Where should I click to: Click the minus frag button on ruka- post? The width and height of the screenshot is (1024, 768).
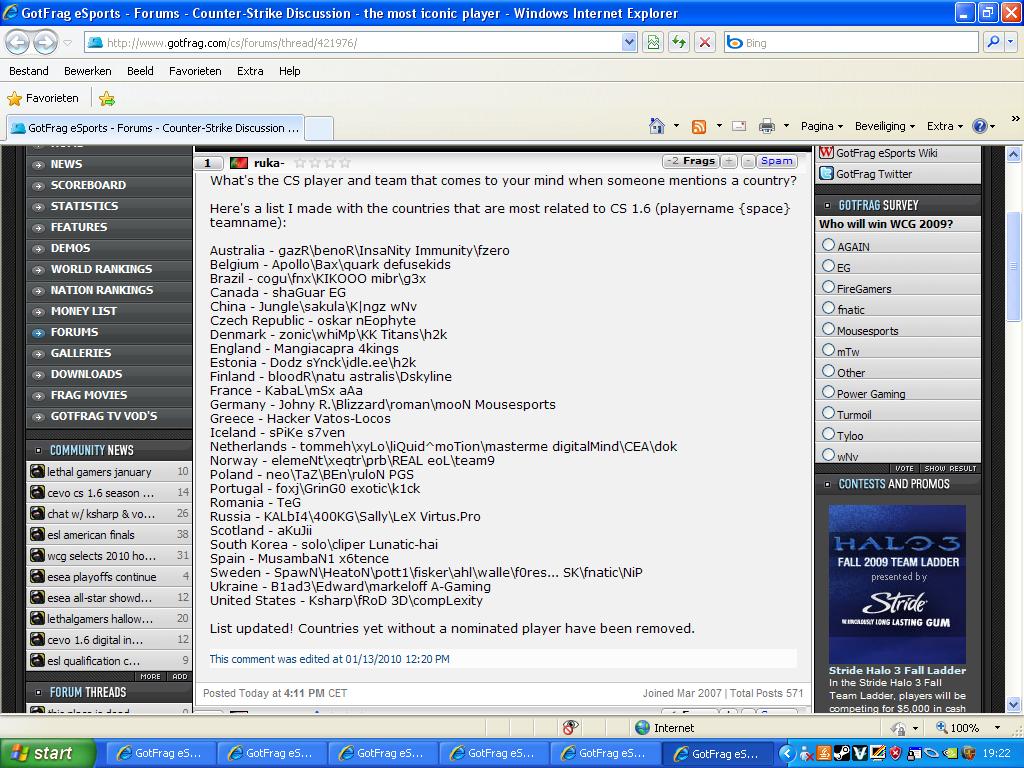coord(748,161)
